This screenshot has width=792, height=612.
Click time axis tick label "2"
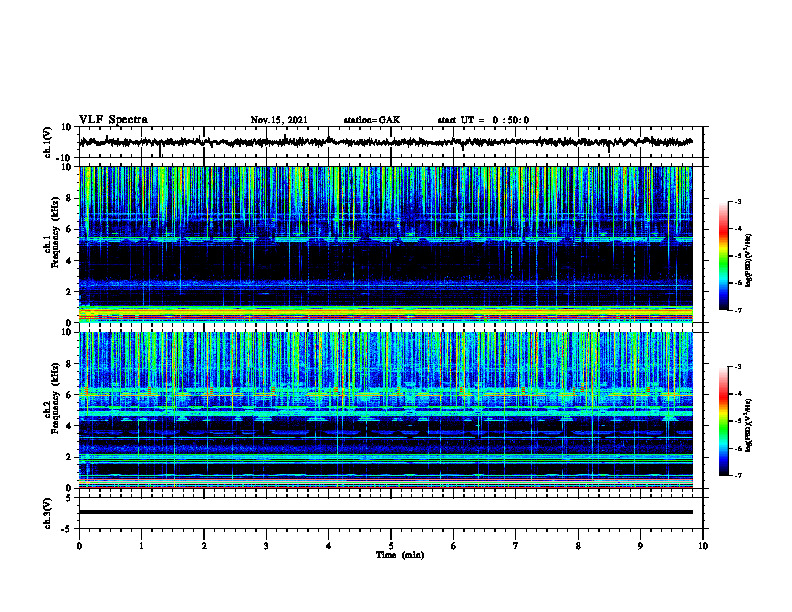tap(204, 546)
